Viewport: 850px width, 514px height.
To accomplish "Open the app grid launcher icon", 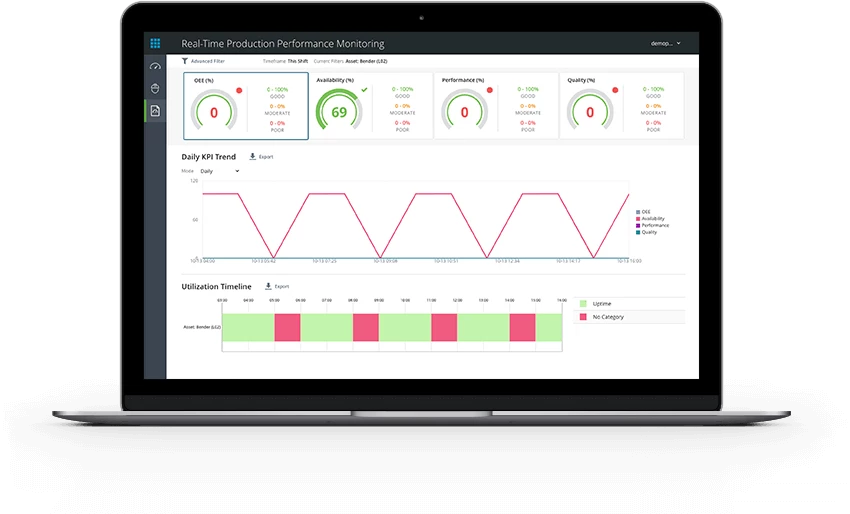I will click(155, 43).
